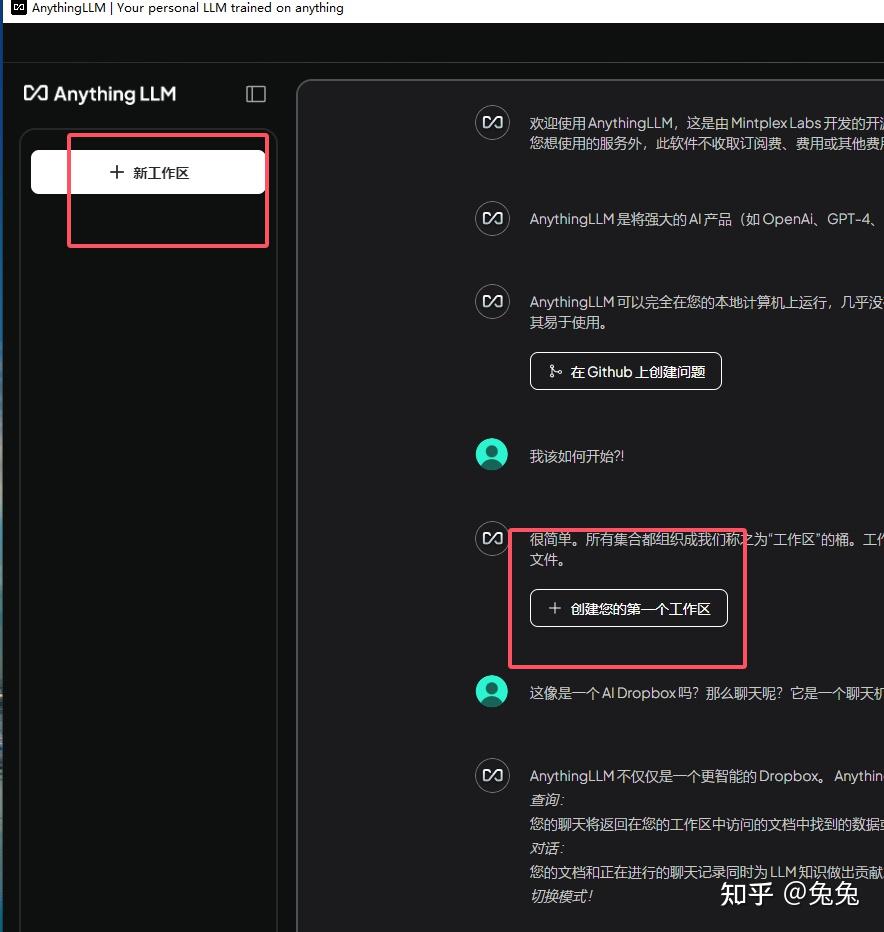Click the AnythingLLM avatar beside the welcome message
Image resolution: width=884 pixels, height=932 pixels.
[492, 122]
